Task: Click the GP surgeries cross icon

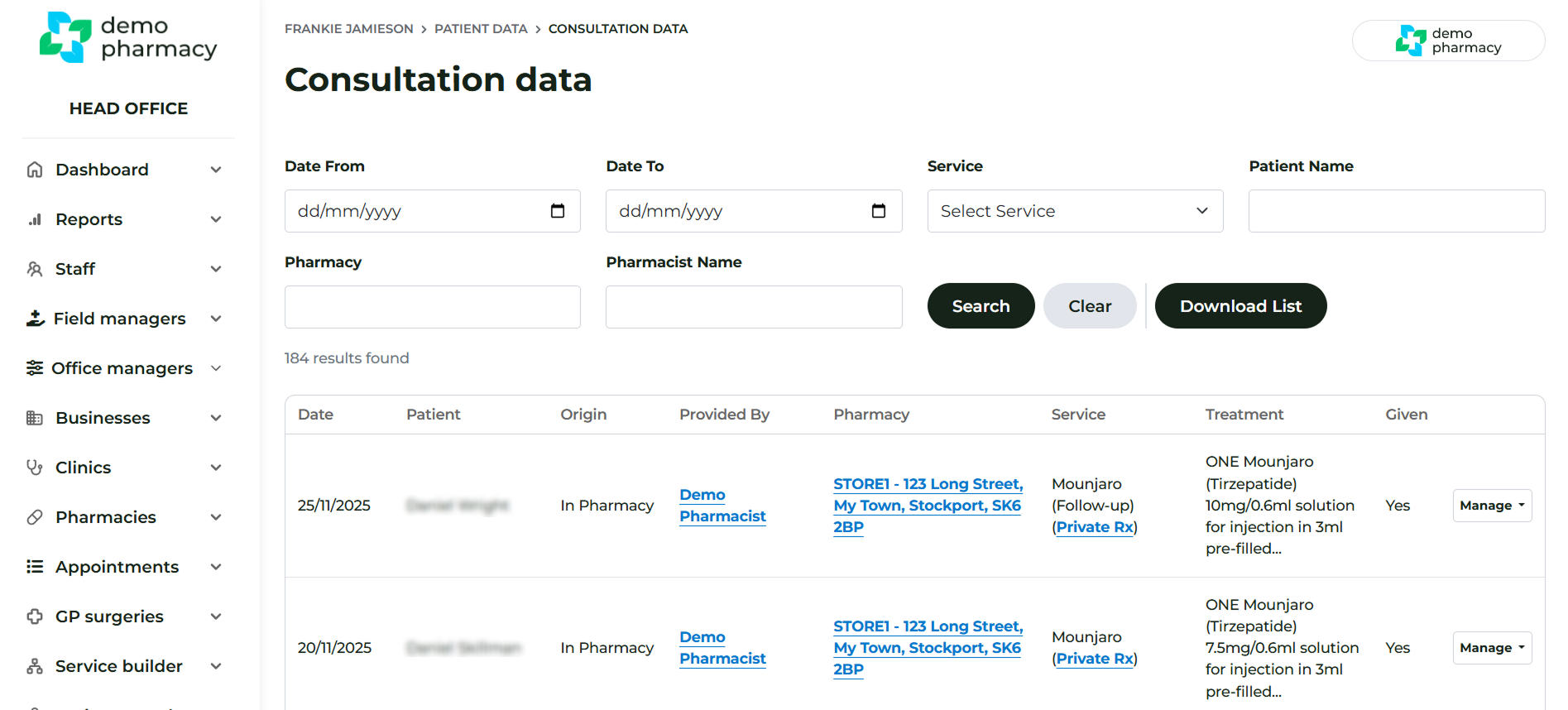Action: 35,616
